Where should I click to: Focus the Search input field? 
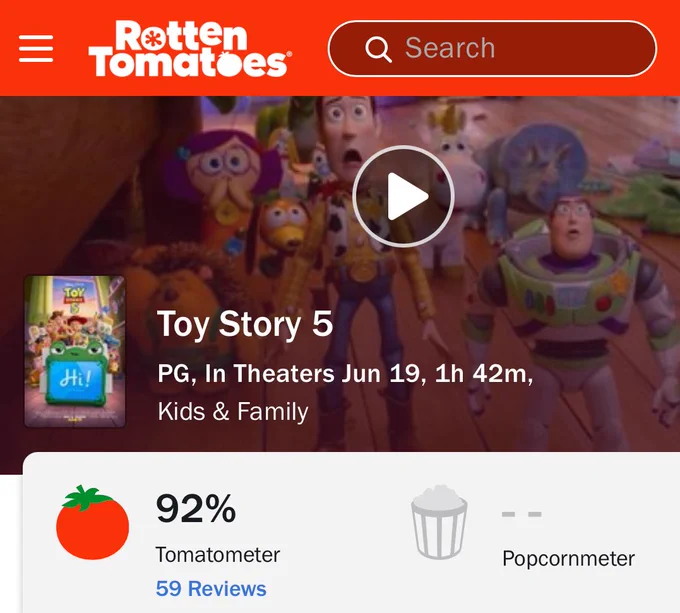[x=492, y=48]
